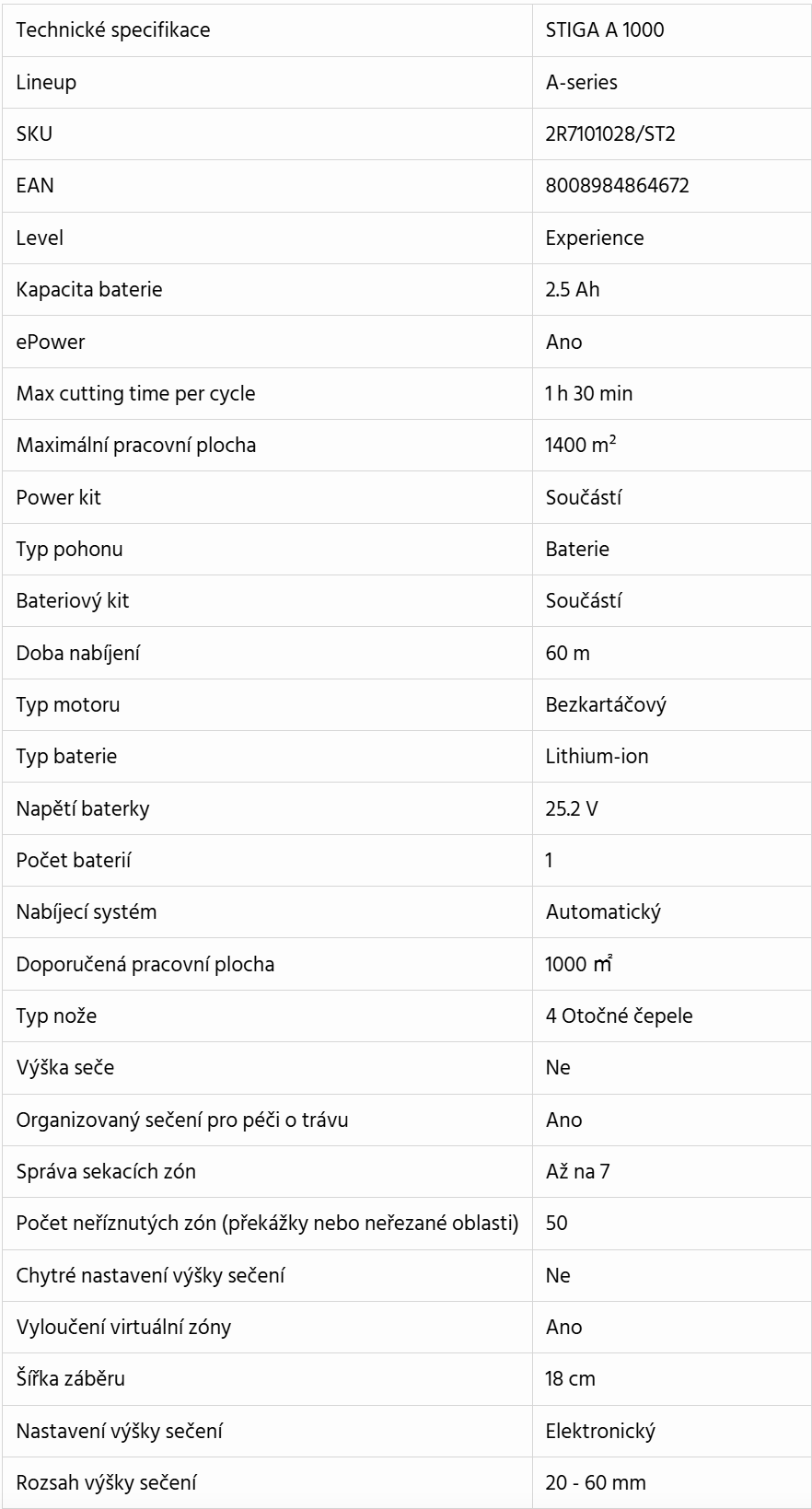
Task: Click the Bezkartáčový motor type value
Action: (x=607, y=705)
